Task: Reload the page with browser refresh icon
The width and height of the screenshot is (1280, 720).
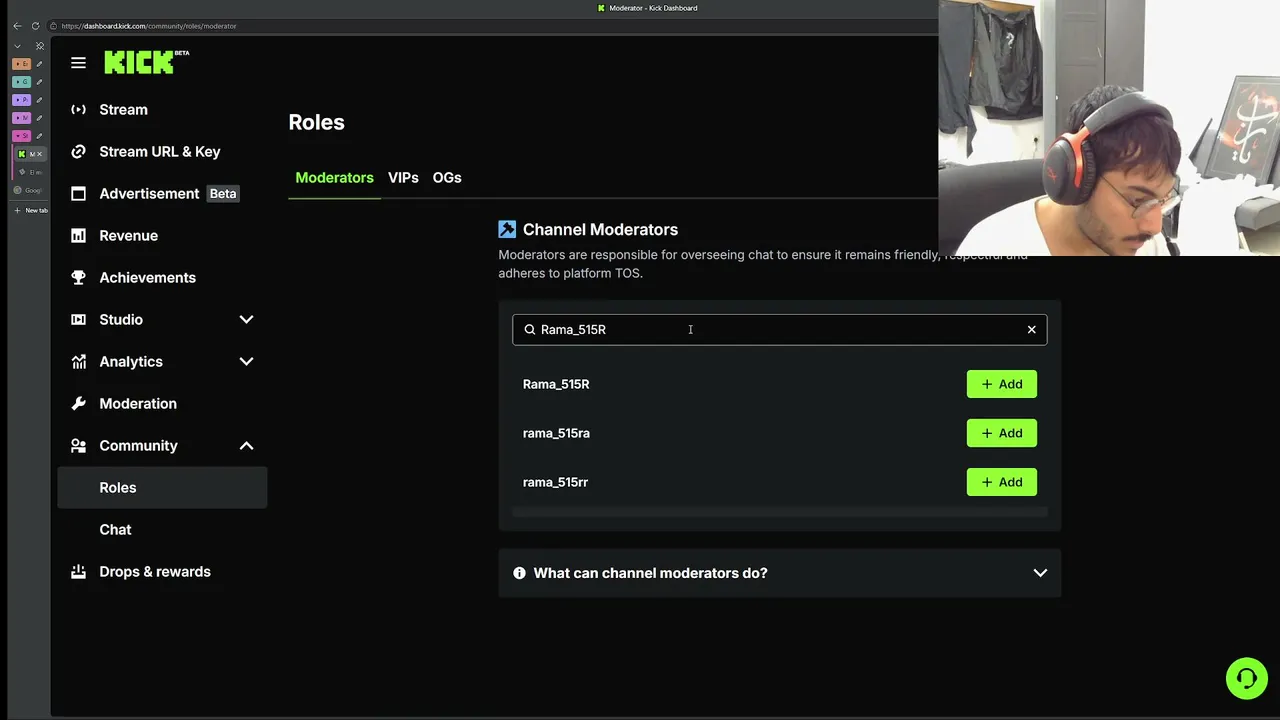Action: point(35,26)
